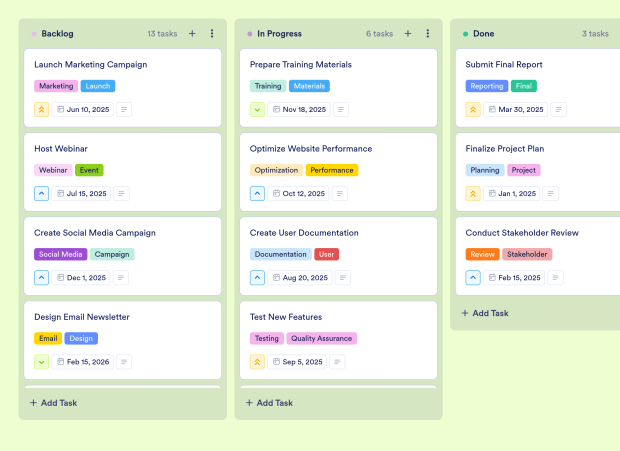The width and height of the screenshot is (620, 451).
Task: Click the Stakeholder tag
Action: (x=527, y=255)
